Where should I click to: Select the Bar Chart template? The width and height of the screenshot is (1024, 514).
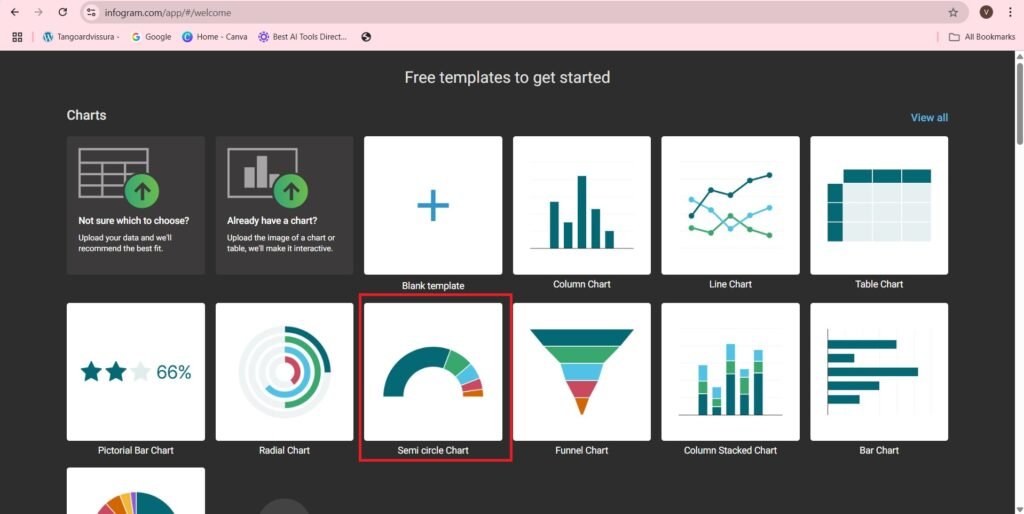pyautogui.click(x=879, y=372)
